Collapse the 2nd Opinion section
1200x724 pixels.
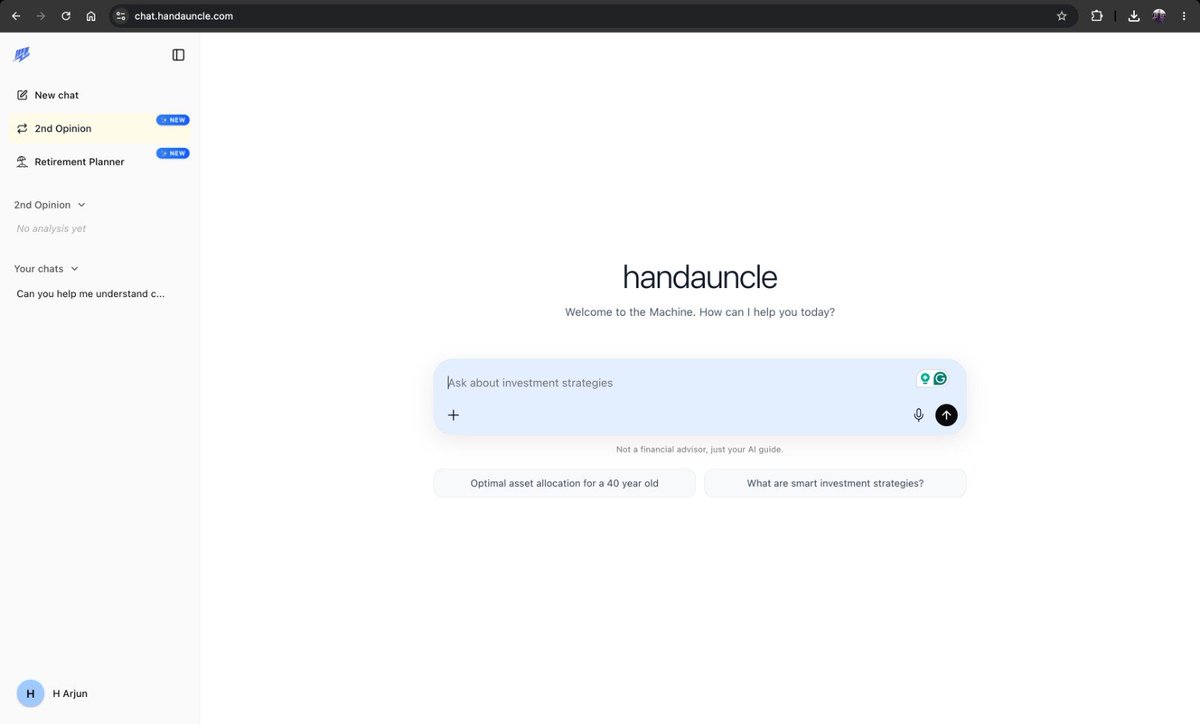coord(50,205)
